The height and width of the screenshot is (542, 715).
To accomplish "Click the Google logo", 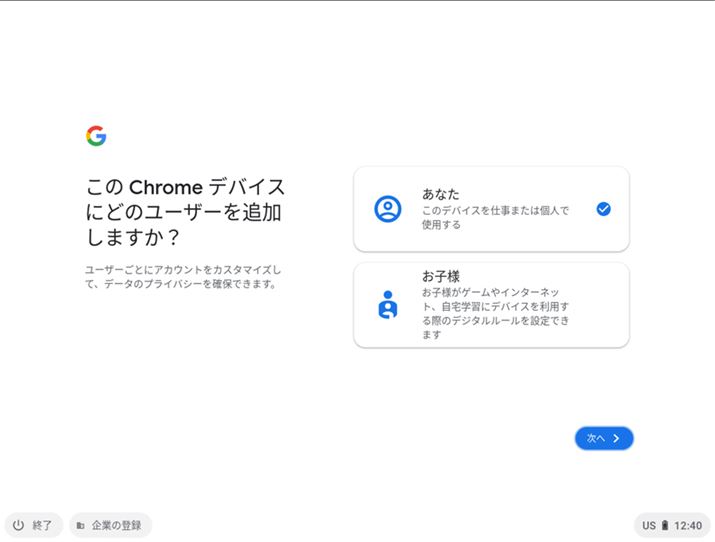I will 96,136.
